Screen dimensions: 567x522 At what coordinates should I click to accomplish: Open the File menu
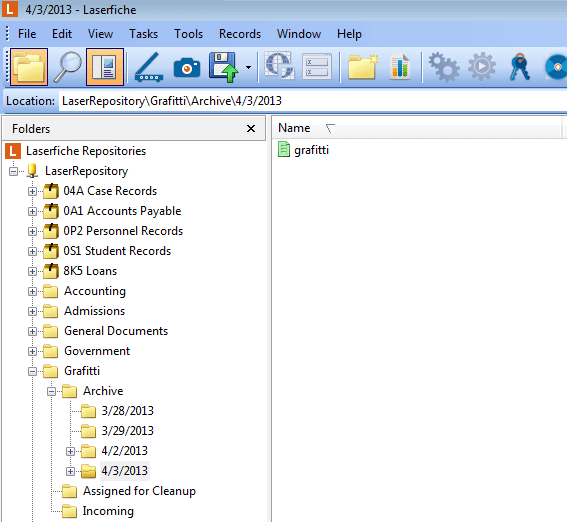click(x=27, y=34)
